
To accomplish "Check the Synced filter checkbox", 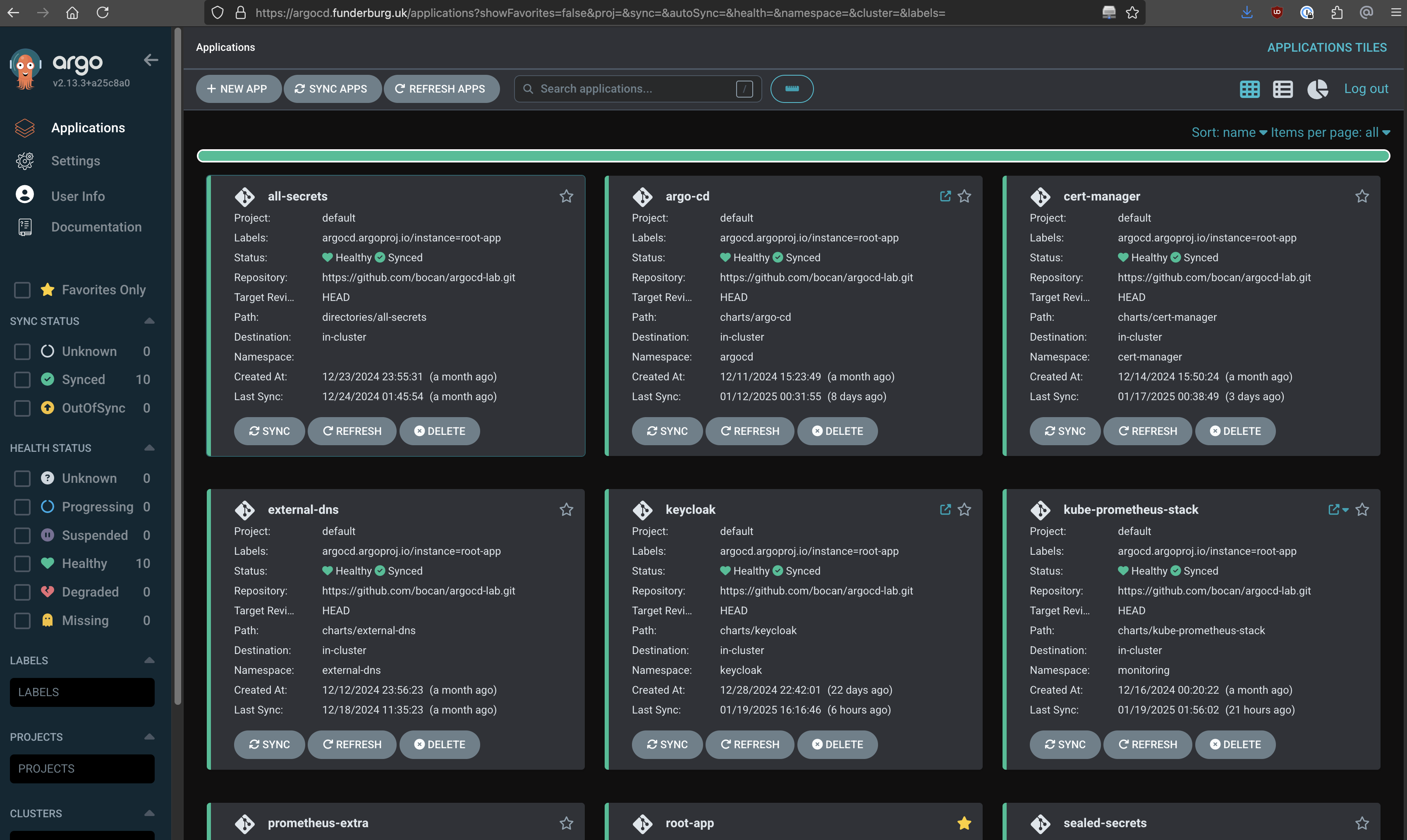I will pos(22,379).
